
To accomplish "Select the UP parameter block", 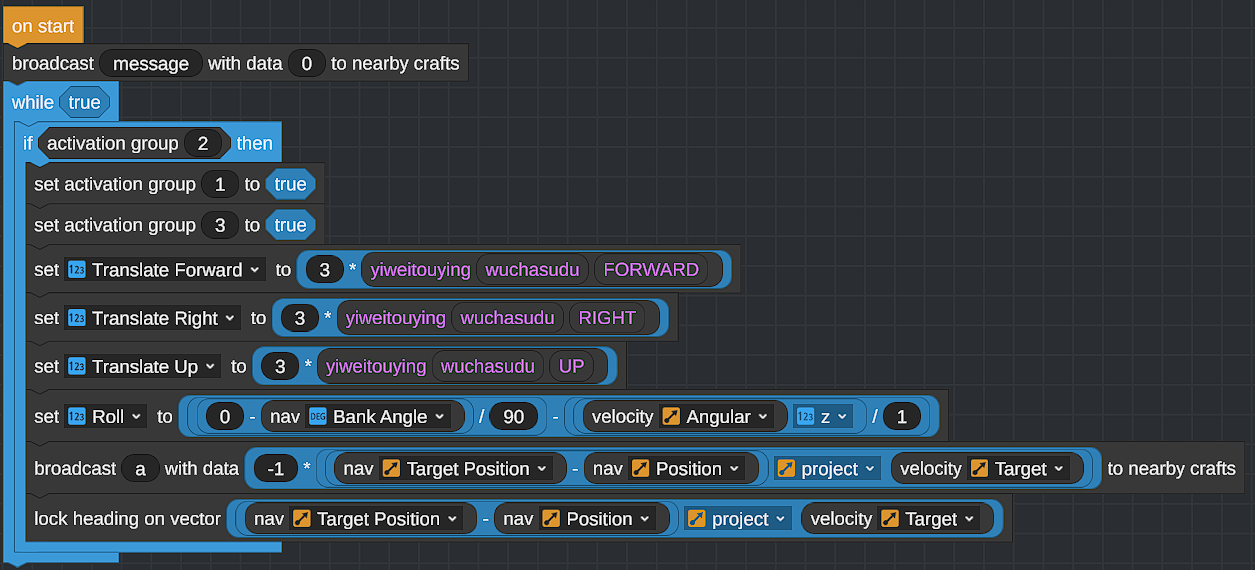I will (x=571, y=367).
